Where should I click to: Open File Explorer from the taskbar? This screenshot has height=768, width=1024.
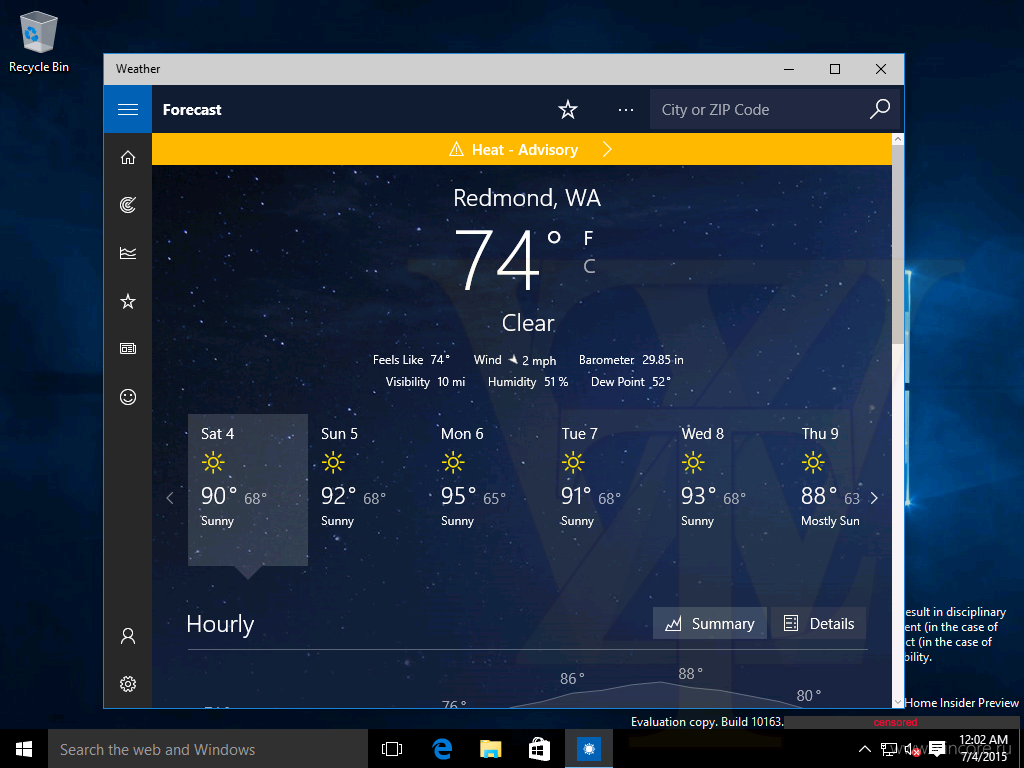[490, 749]
